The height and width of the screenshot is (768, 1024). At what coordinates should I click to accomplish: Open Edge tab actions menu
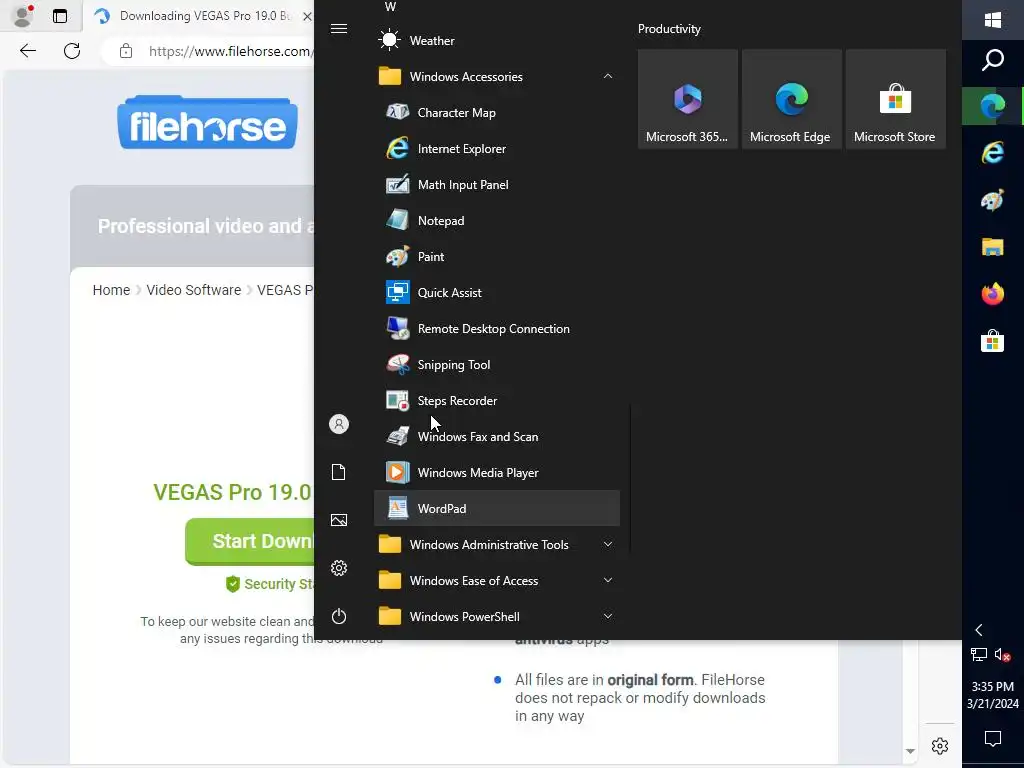pos(59,16)
